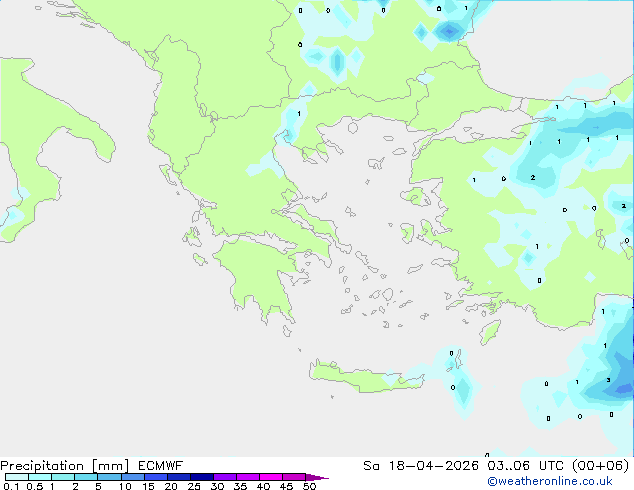
Task: Click the legend label 50
Action: coord(309,486)
